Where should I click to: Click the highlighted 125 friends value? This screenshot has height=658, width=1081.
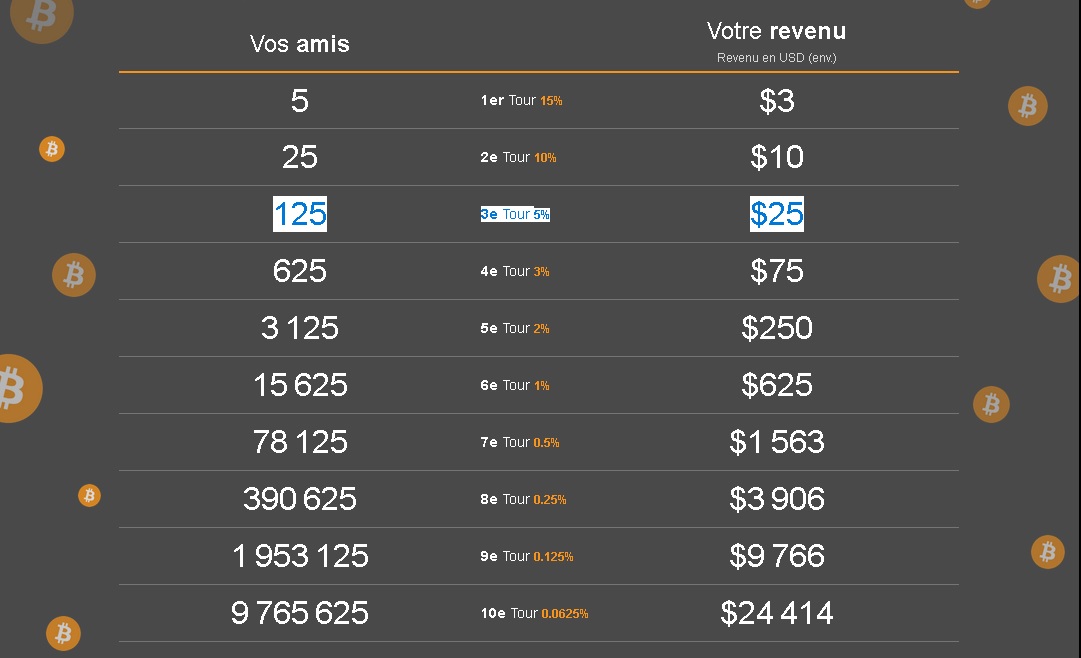click(x=300, y=214)
